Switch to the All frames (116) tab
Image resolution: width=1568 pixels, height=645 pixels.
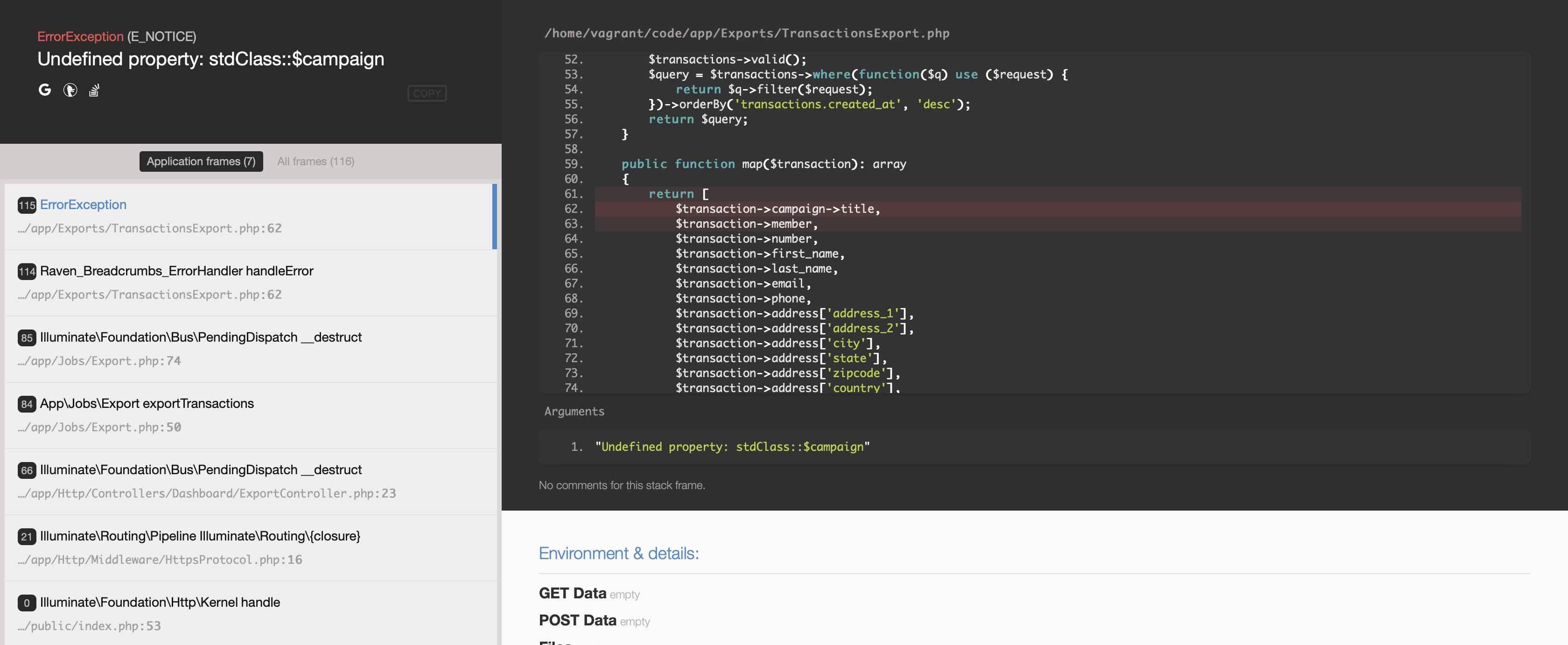point(315,161)
